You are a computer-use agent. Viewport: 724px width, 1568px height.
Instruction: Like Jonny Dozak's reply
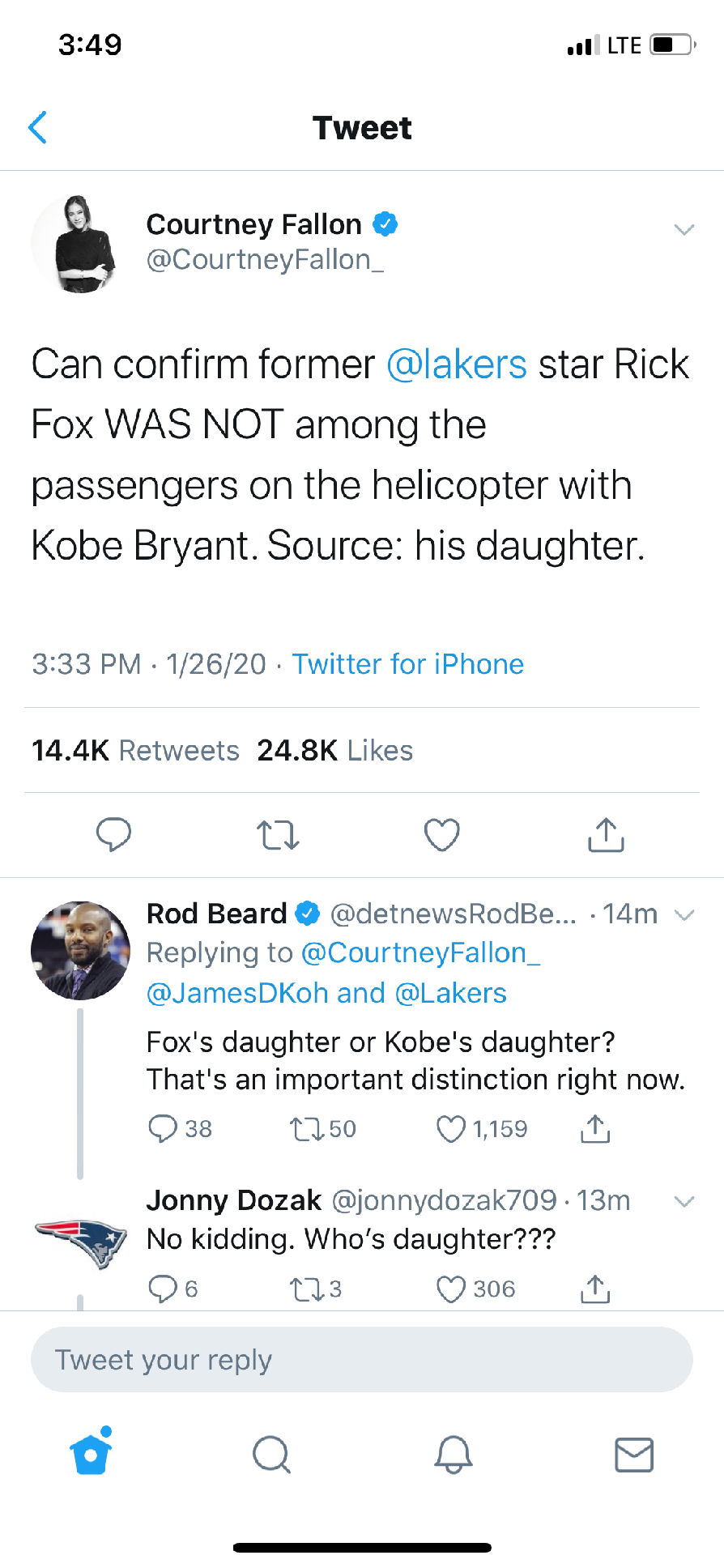[451, 1289]
